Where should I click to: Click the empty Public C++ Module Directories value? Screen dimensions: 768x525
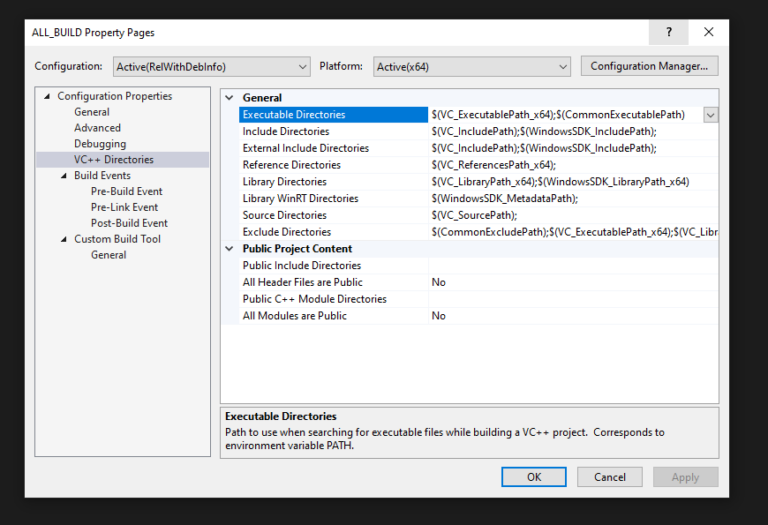(x=574, y=299)
